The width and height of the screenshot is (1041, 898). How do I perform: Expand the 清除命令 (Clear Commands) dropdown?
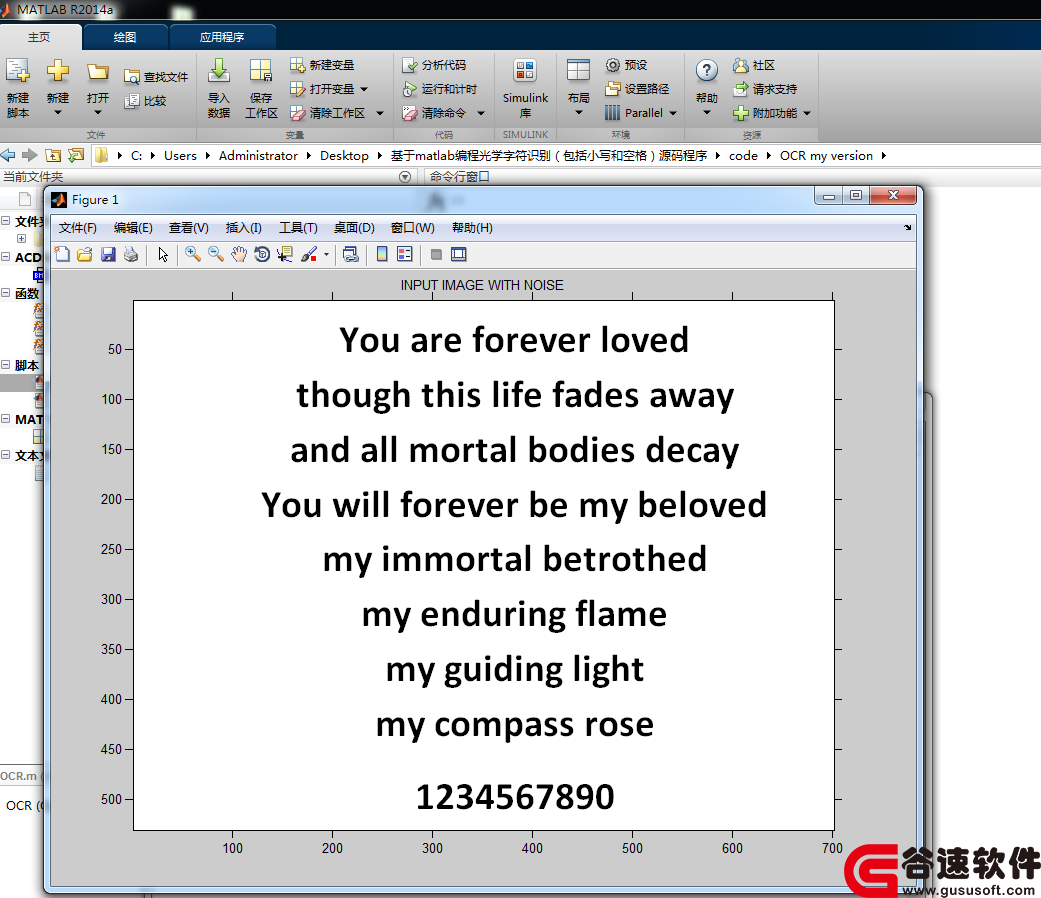481,113
